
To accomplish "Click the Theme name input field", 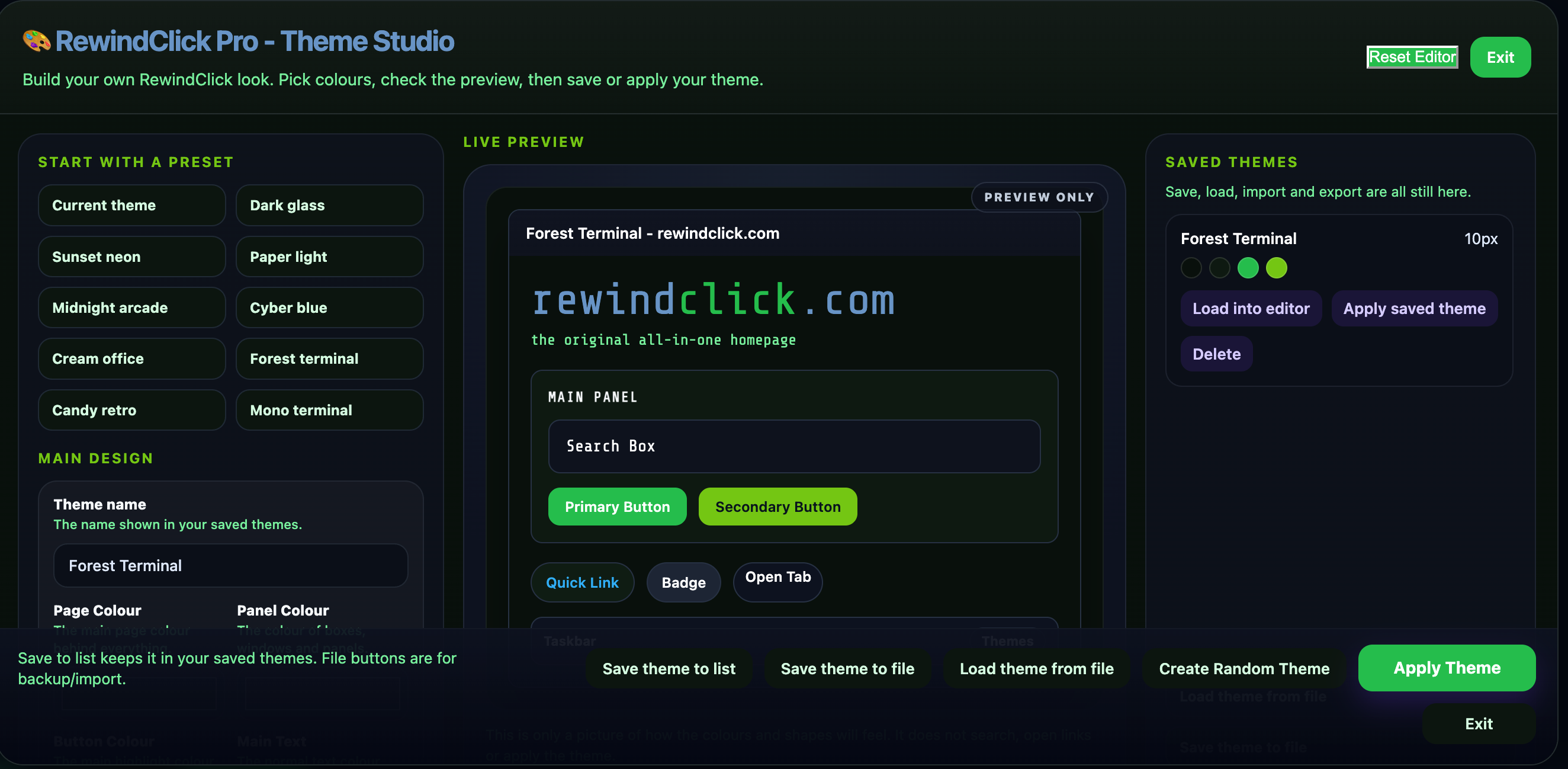I will (x=231, y=566).
